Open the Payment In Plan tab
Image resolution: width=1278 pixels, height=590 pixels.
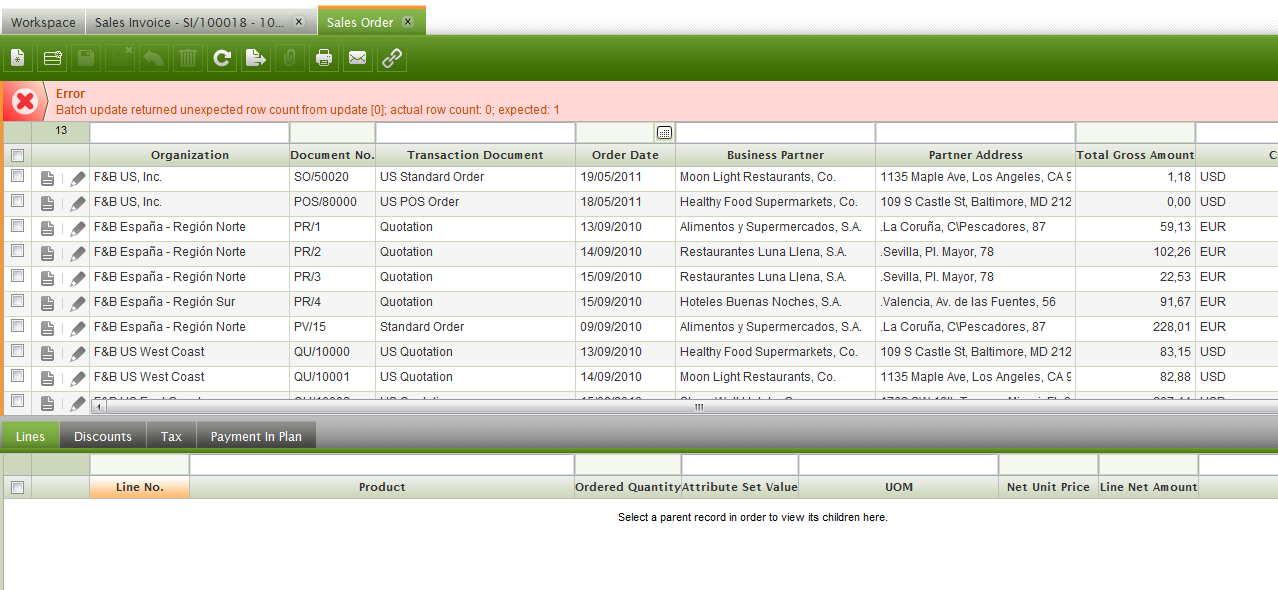click(x=256, y=436)
